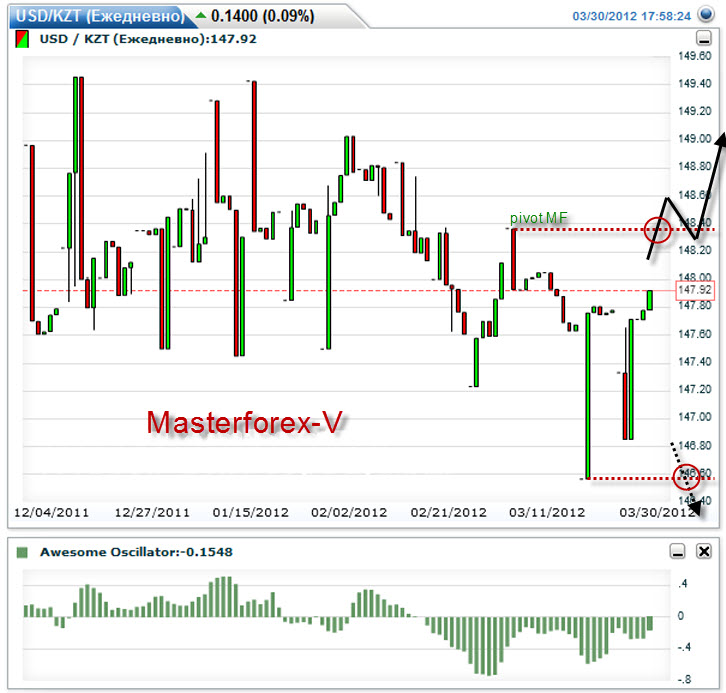Click the 03/11/2012 date axis label
The image size is (726, 693).
(547, 512)
